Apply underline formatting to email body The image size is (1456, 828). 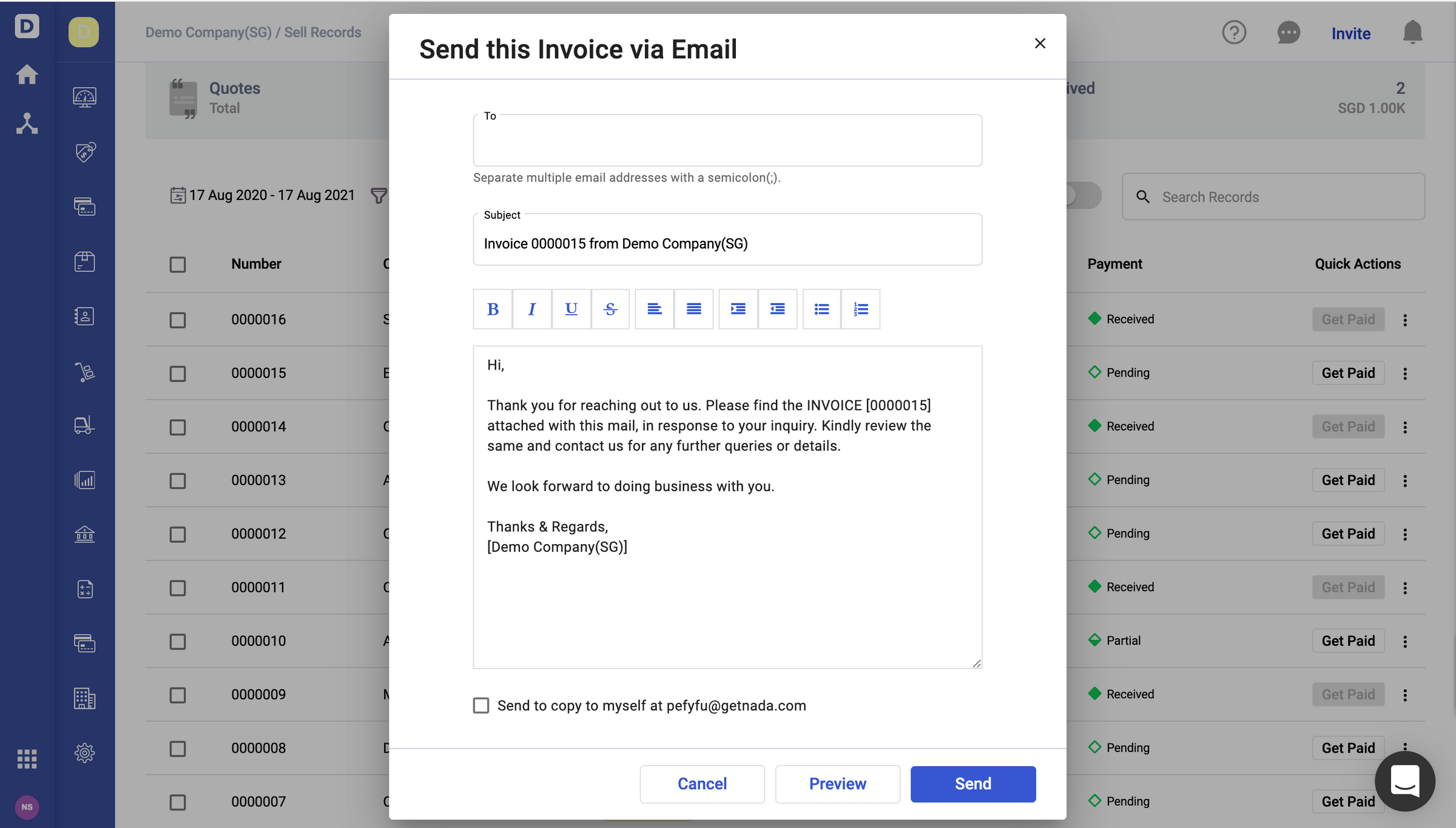click(x=571, y=309)
